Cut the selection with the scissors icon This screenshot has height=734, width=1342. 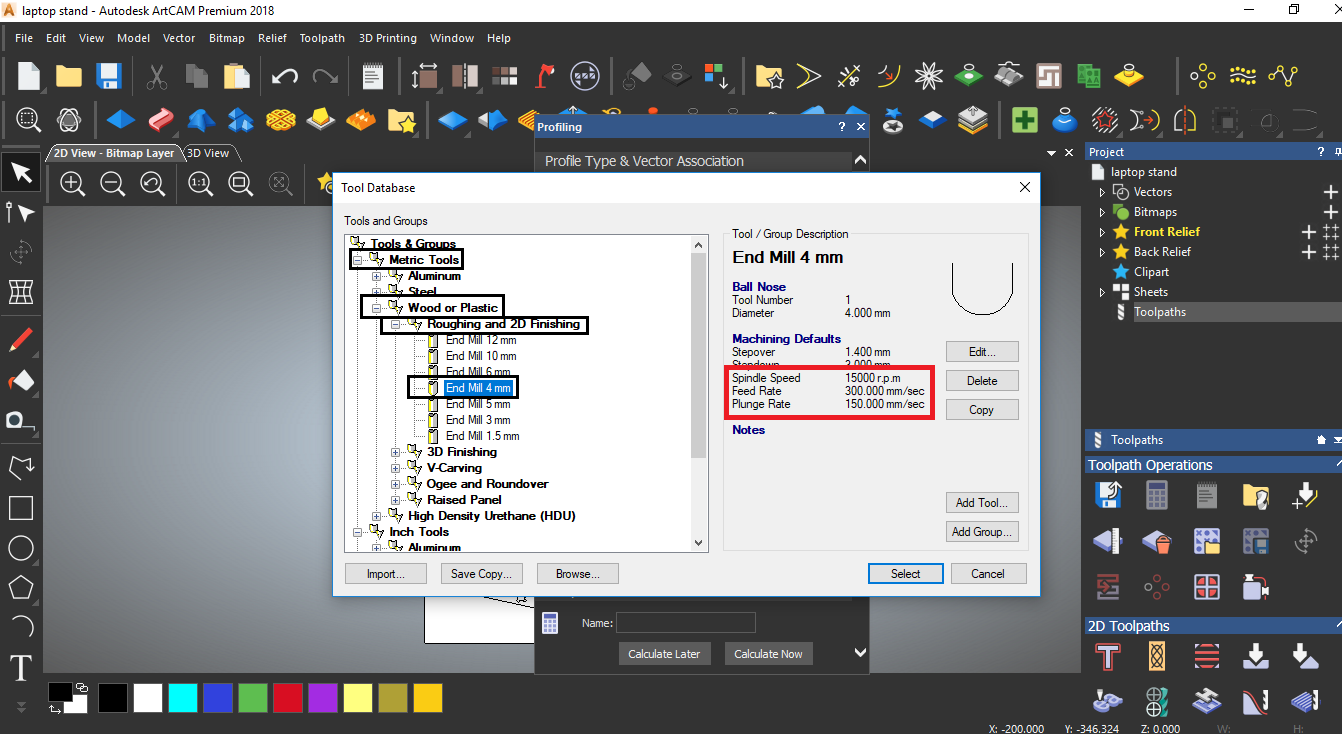click(x=157, y=76)
